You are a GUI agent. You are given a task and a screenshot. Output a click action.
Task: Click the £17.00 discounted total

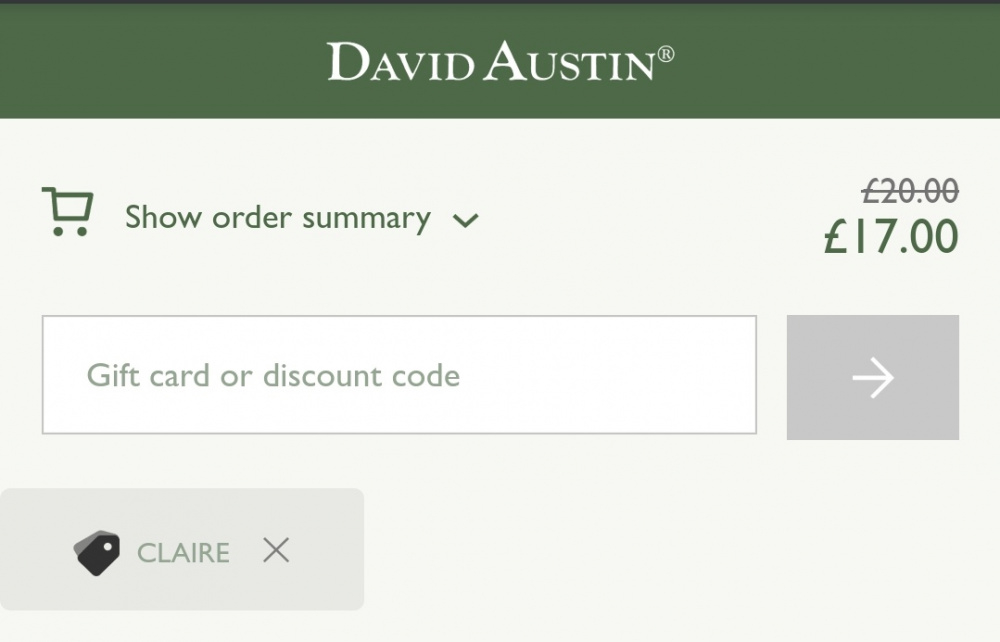click(x=891, y=237)
